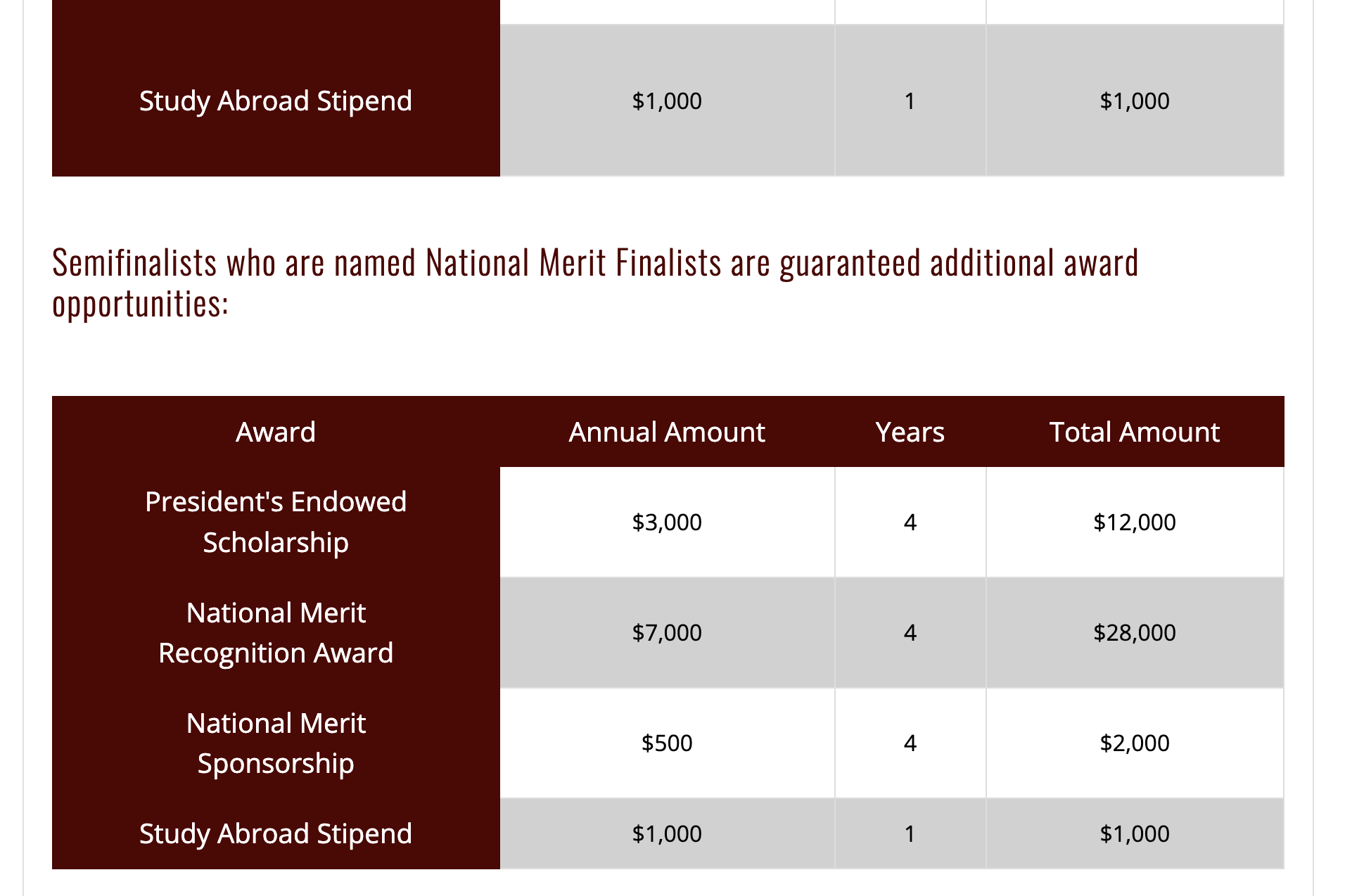The height and width of the screenshot is (896, 1345).
Task: Click the Total Amount column header
Action: click(x=1134, y=432)
